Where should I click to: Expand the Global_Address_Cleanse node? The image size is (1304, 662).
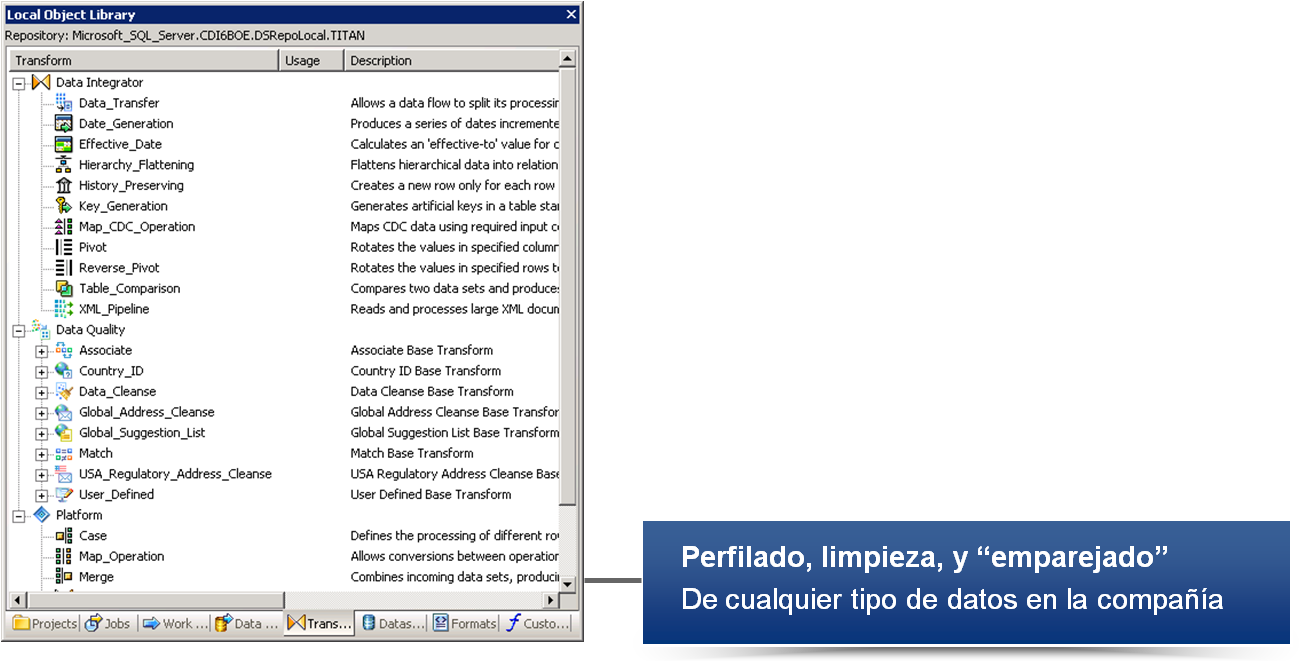[x=41, y=413]
